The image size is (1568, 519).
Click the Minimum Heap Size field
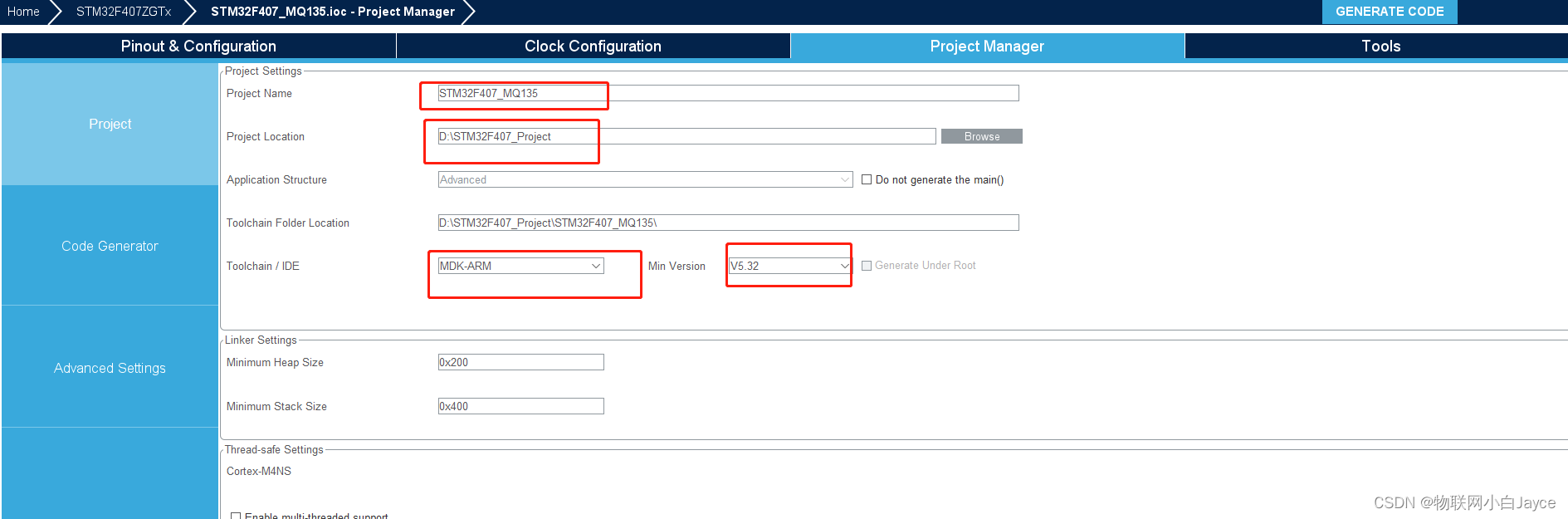[520, 362]
